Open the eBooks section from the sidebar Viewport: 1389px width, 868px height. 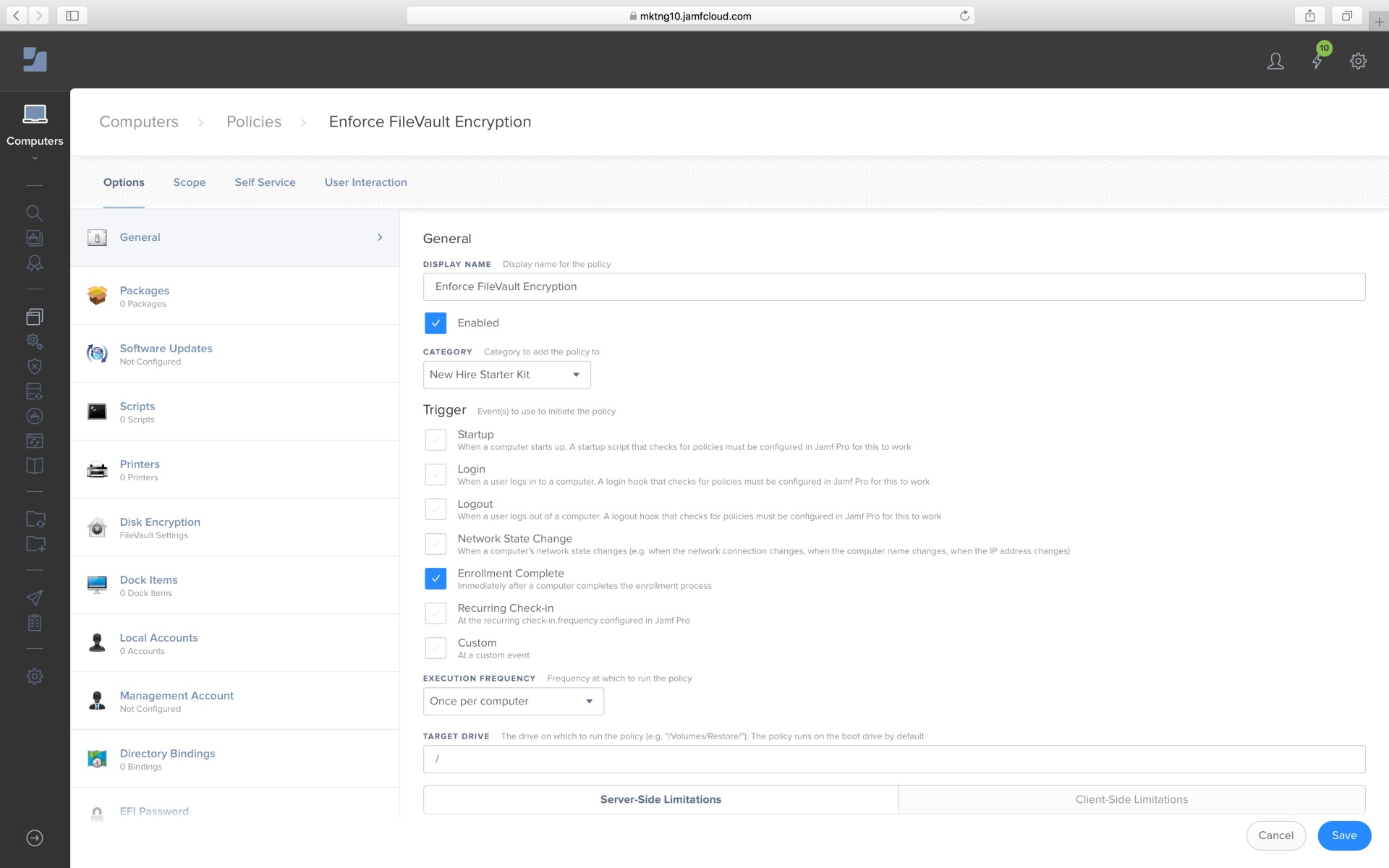click(34, 465)
